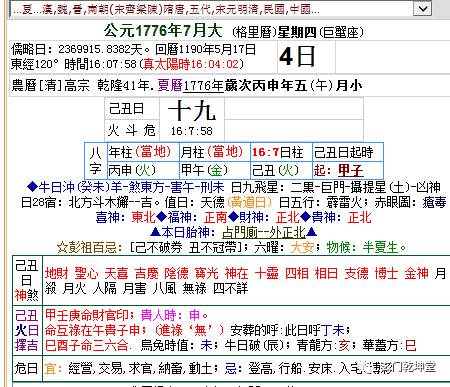Select the 年柱(當地) column header
This screenshot has width=450, height=387.
tap(143, 152)
